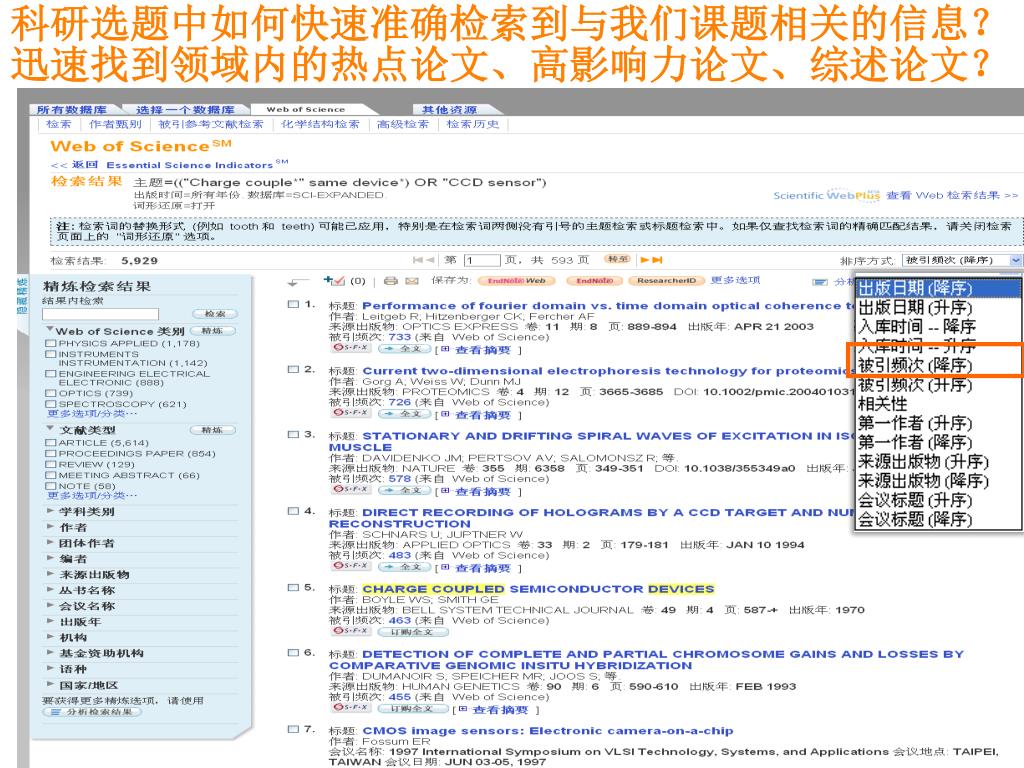The width and height of the screenshot is (1024, 768).
Task: Click the EndNote Web save button
Action: point(516,281)
